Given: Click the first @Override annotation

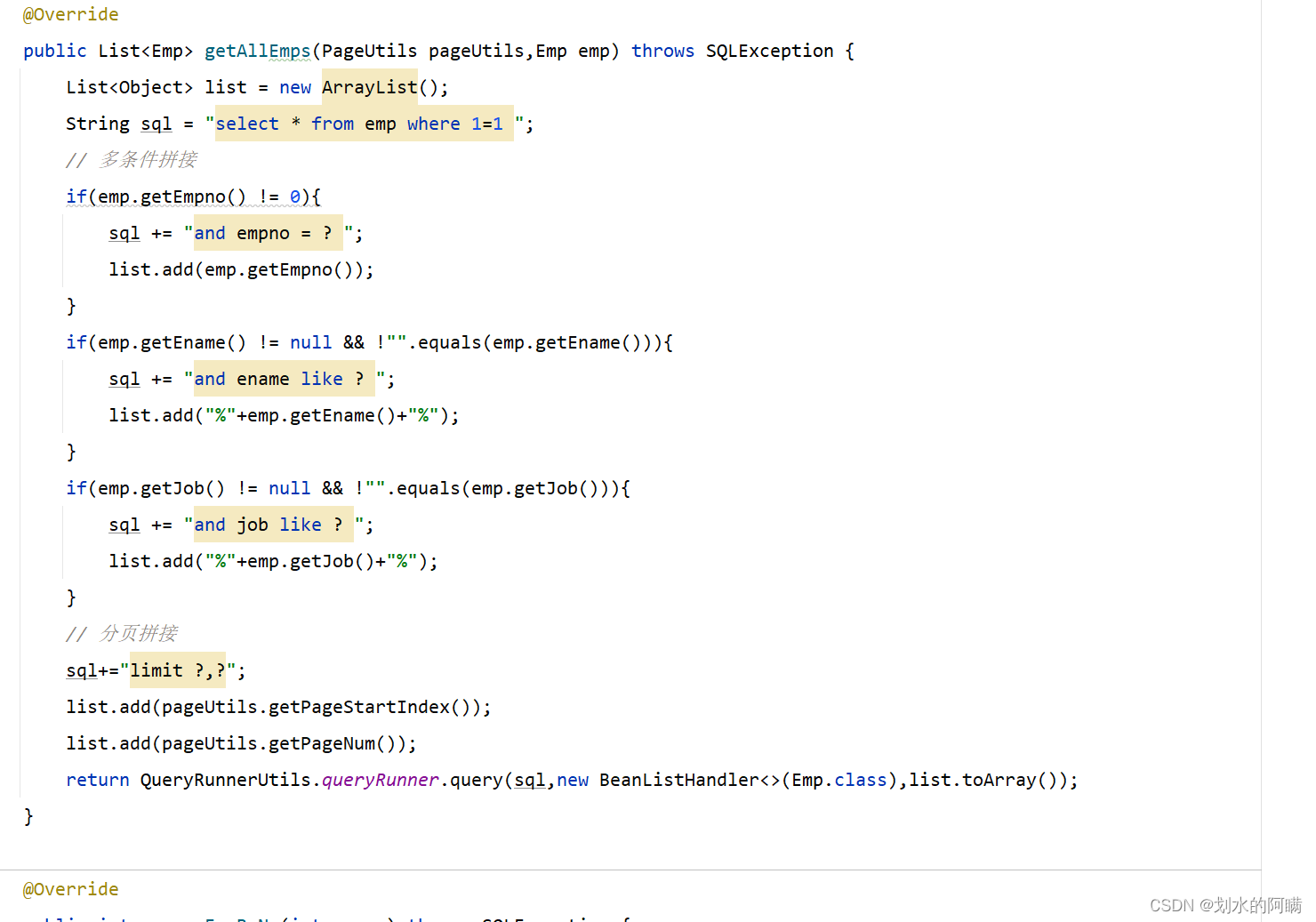Looking at the screenshot, I should [x=70, y=14].
